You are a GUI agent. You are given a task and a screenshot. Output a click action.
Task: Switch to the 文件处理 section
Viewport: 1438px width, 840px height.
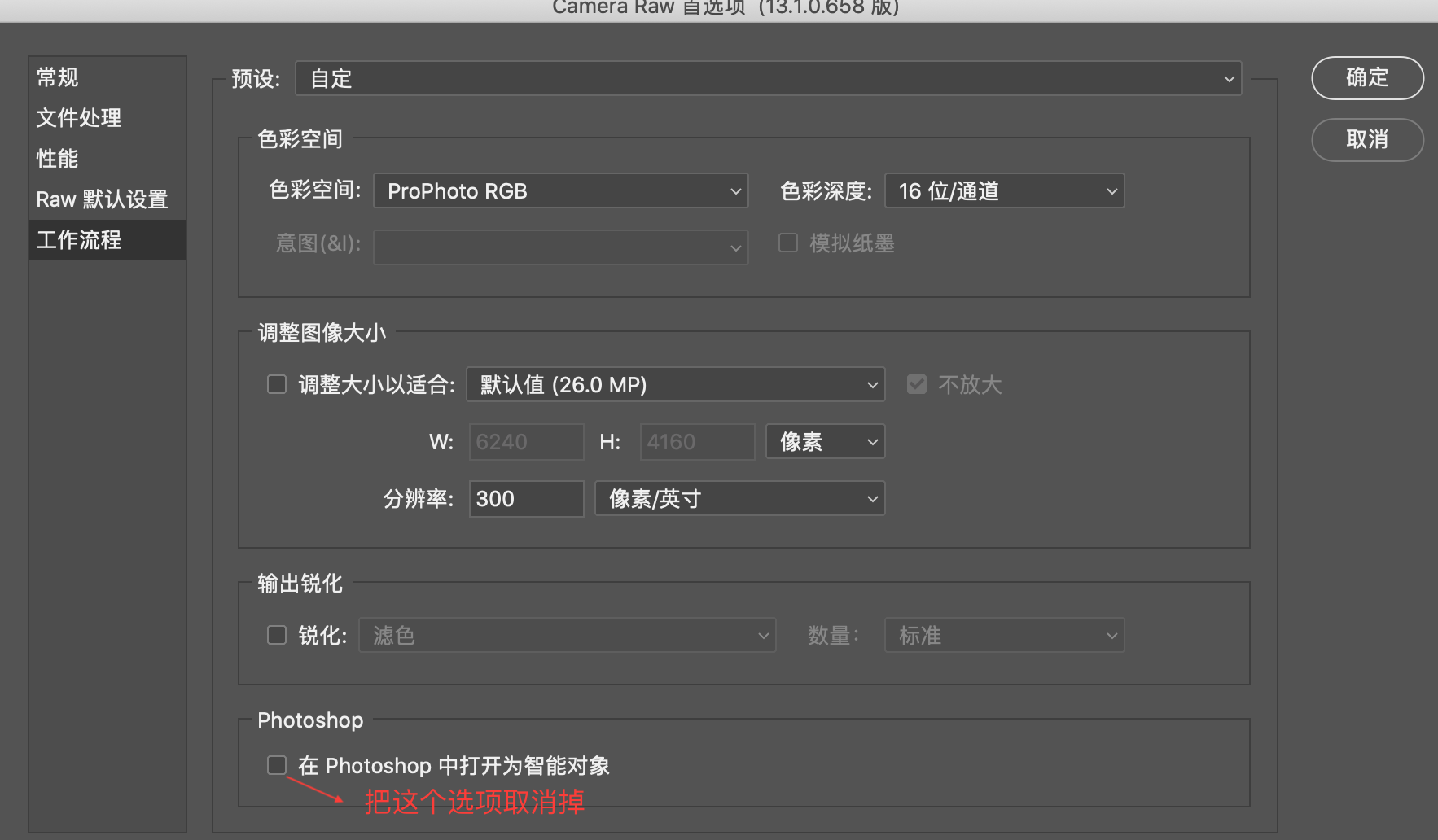107,118
